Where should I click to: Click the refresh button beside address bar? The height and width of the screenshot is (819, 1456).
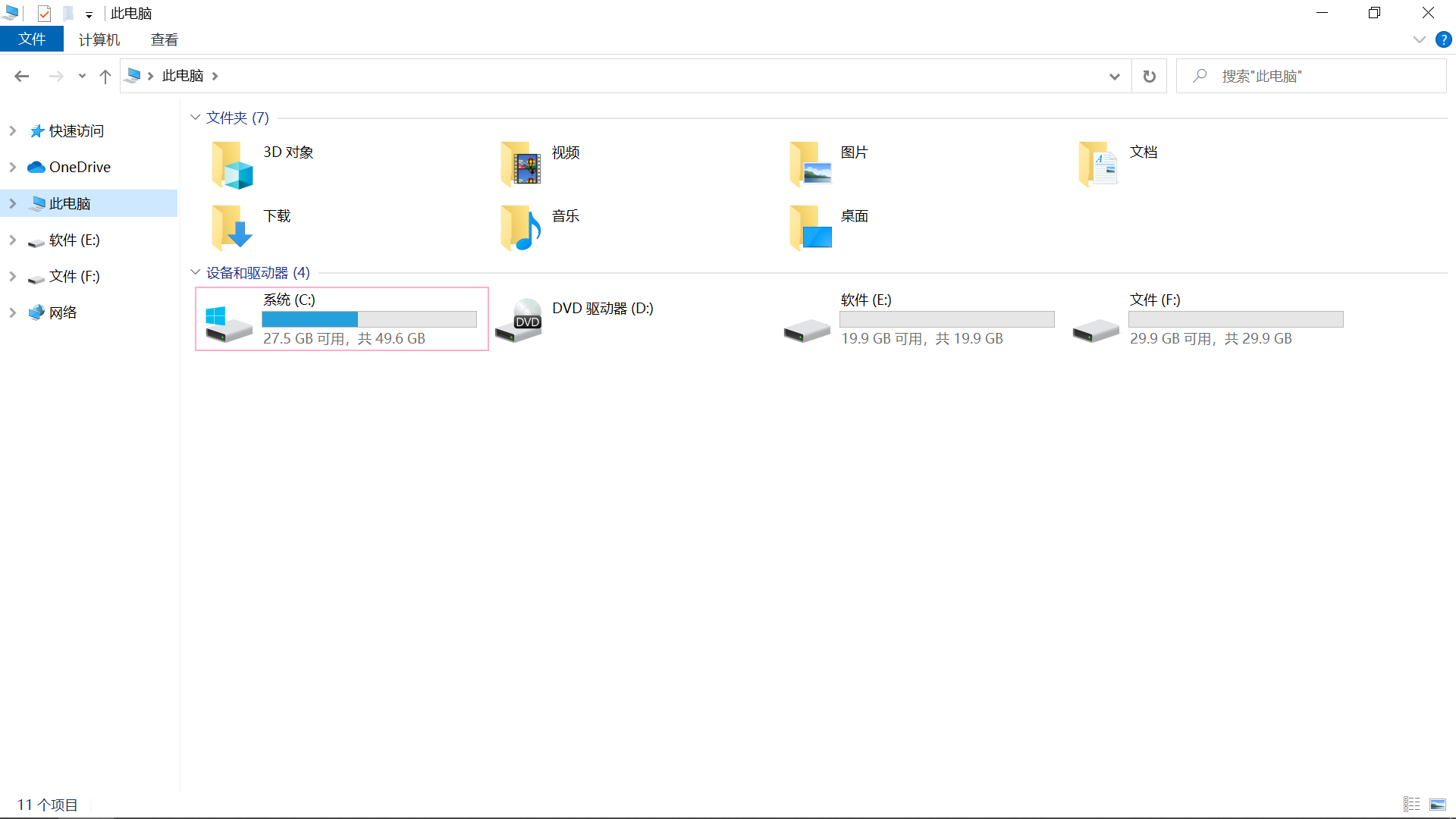1149,76
